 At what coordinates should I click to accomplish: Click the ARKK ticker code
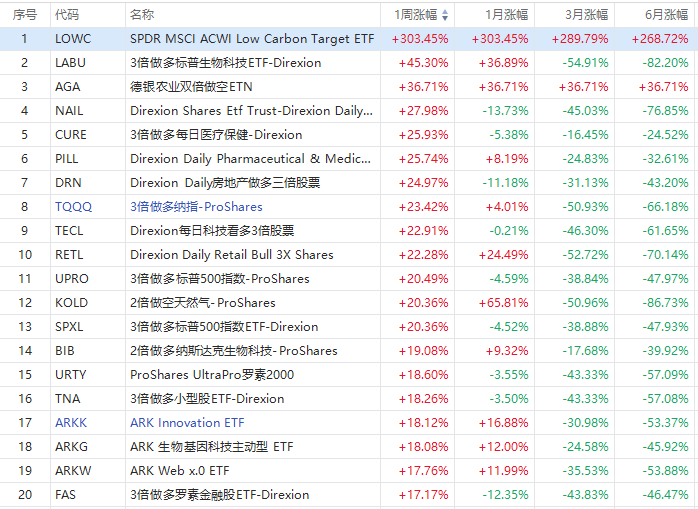tap(71, 423)
